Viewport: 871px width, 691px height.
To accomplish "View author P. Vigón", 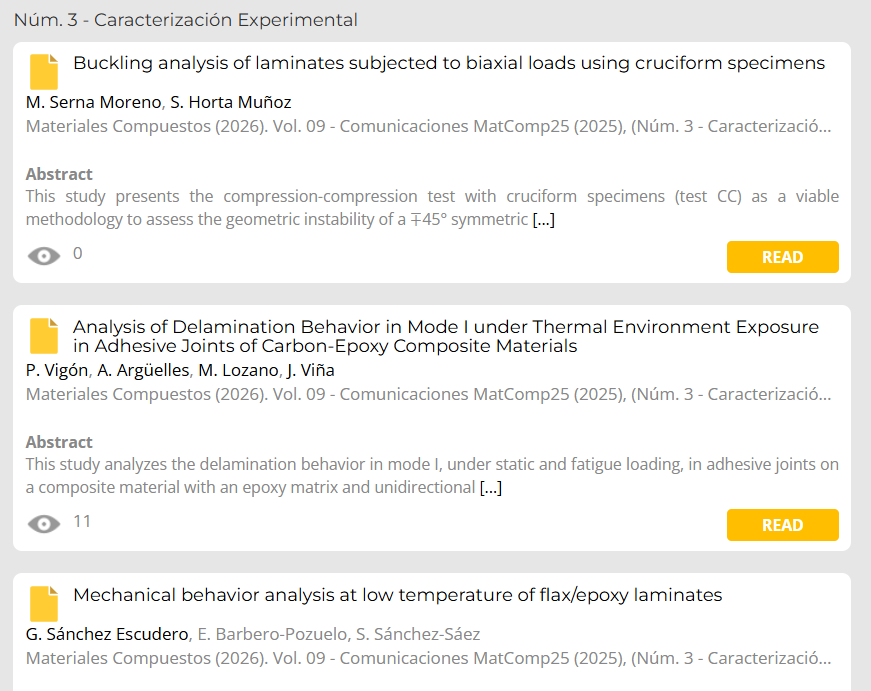I will [x=57, y=370].
